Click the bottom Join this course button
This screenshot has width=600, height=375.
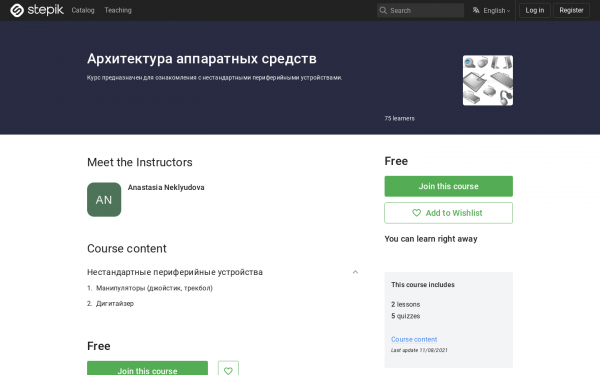click(147, 368)
